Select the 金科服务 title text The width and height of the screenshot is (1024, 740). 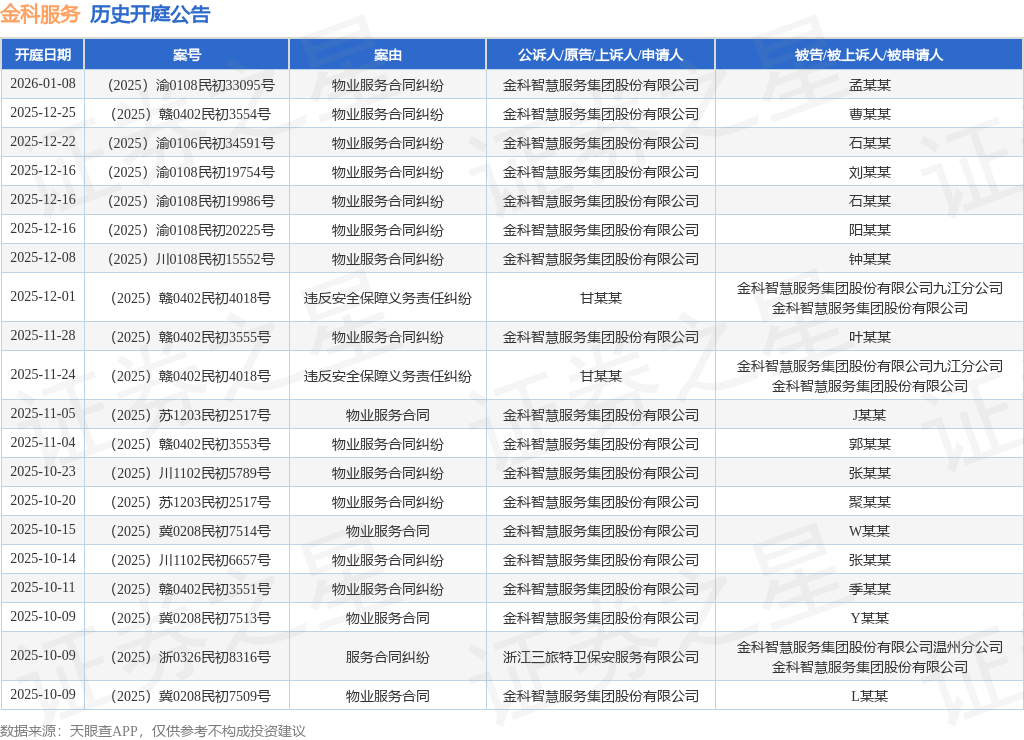click(40, 14)
